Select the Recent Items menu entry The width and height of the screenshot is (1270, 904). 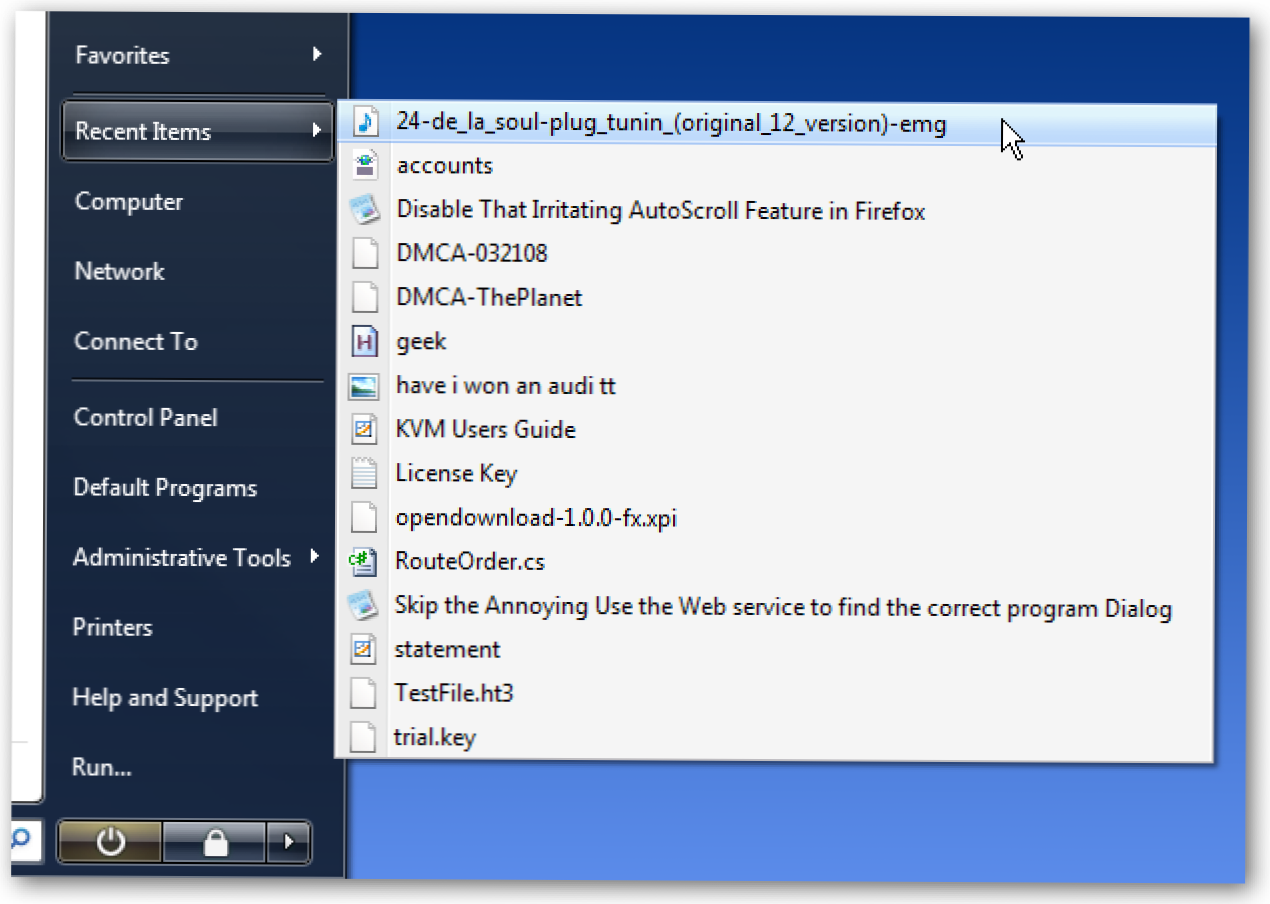(143, 131)
